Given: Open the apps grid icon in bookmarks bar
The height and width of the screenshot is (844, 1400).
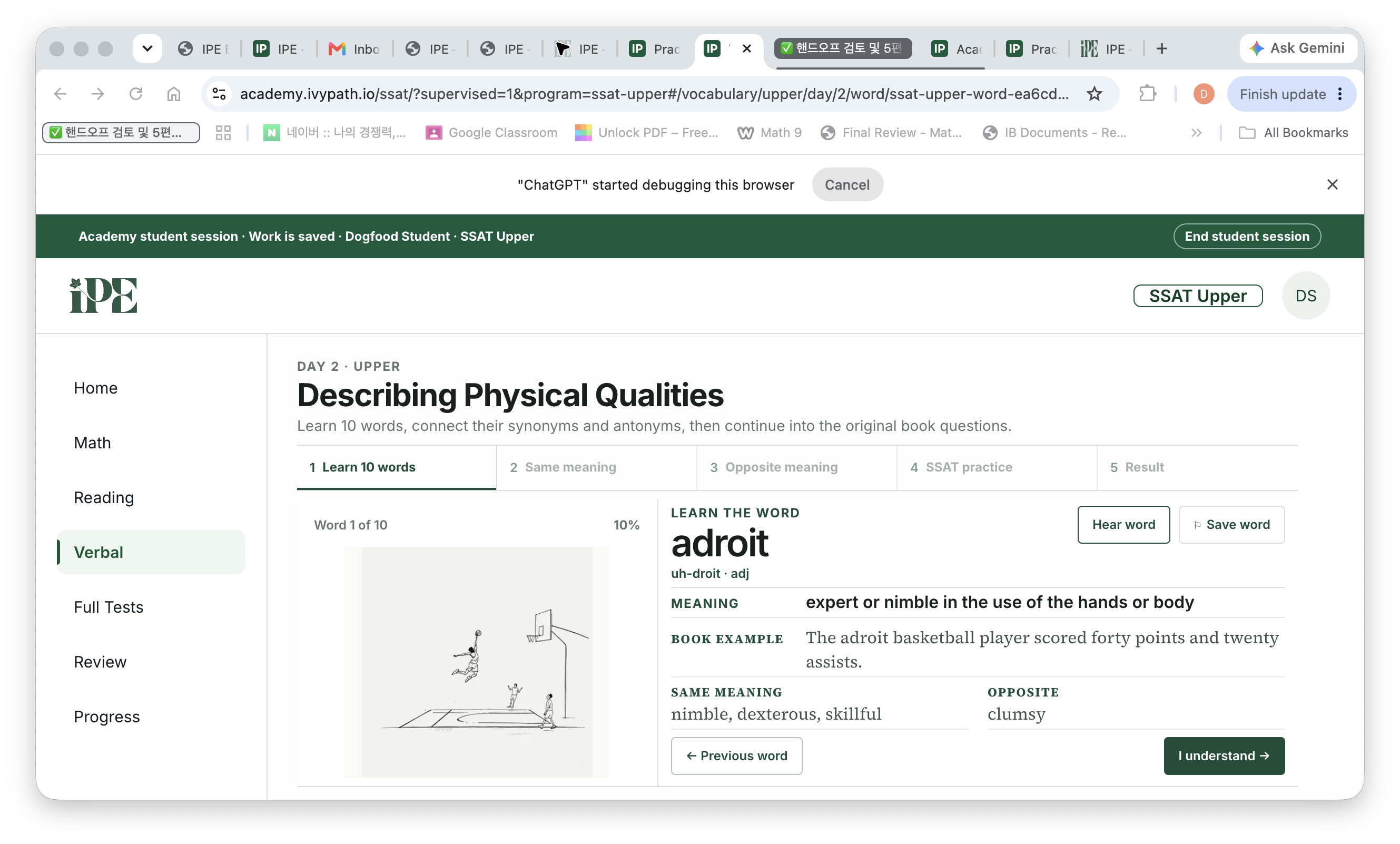Looking at the screenshot, I should coord(223,132).
